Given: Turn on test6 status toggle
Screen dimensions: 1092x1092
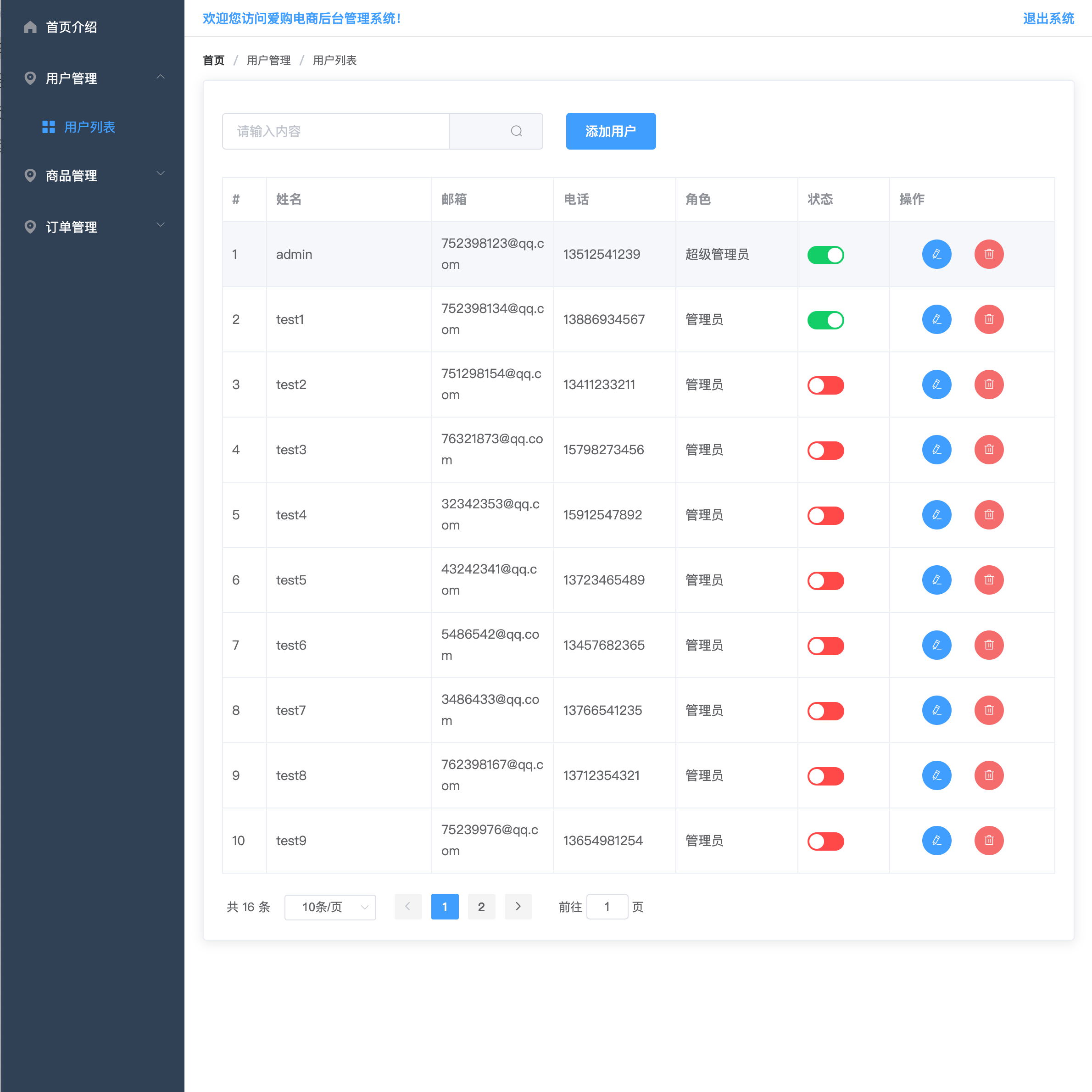Looking at the screenshot, I should (825, 646).
